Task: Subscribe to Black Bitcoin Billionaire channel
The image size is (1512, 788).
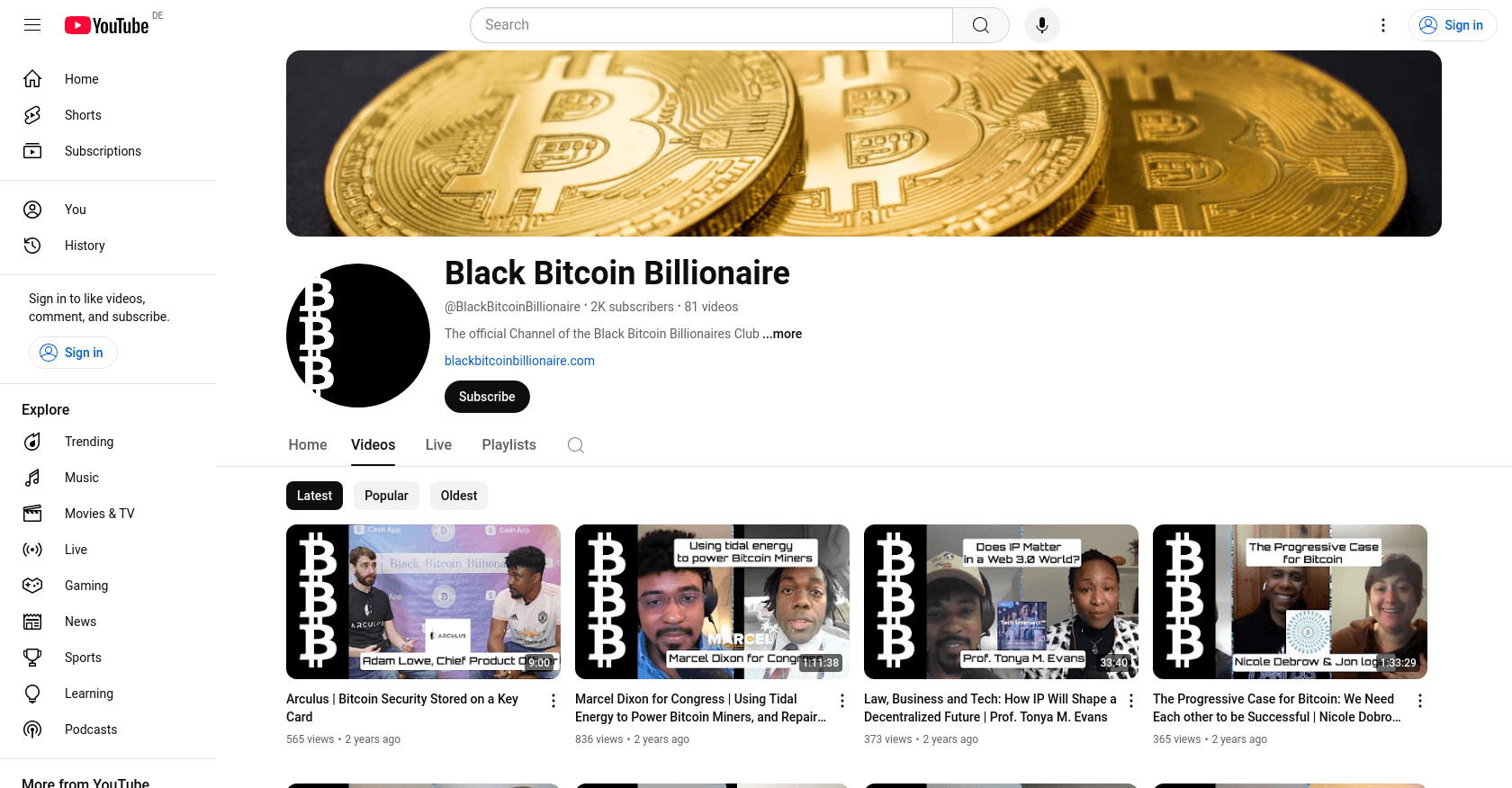Action: 487,397
